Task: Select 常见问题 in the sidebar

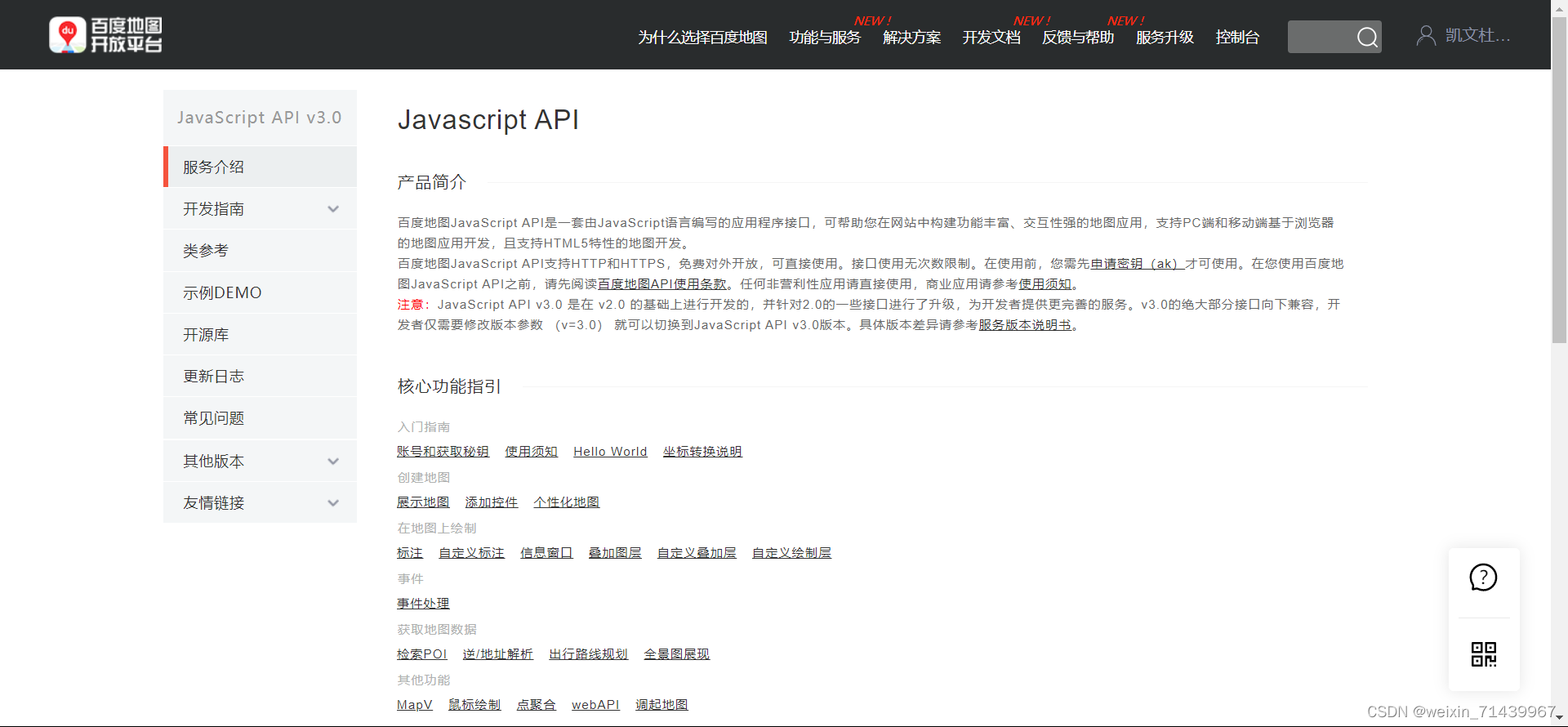Action: click(x=261, y=418)
